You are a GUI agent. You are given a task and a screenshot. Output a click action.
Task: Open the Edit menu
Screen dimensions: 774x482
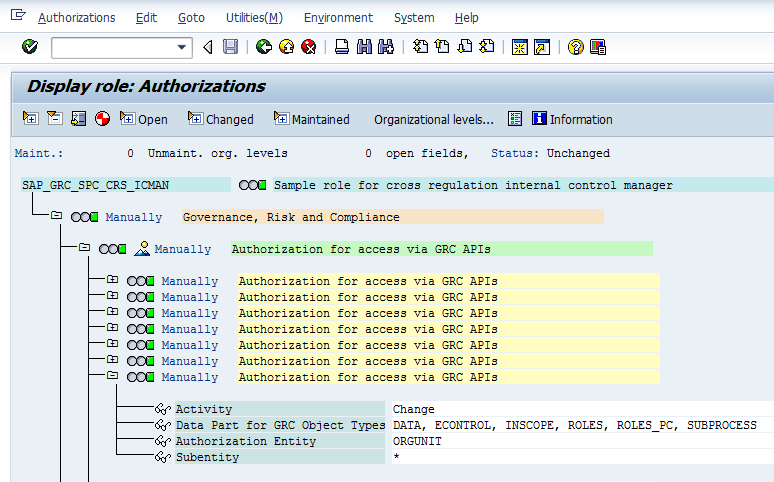(146, 18)
